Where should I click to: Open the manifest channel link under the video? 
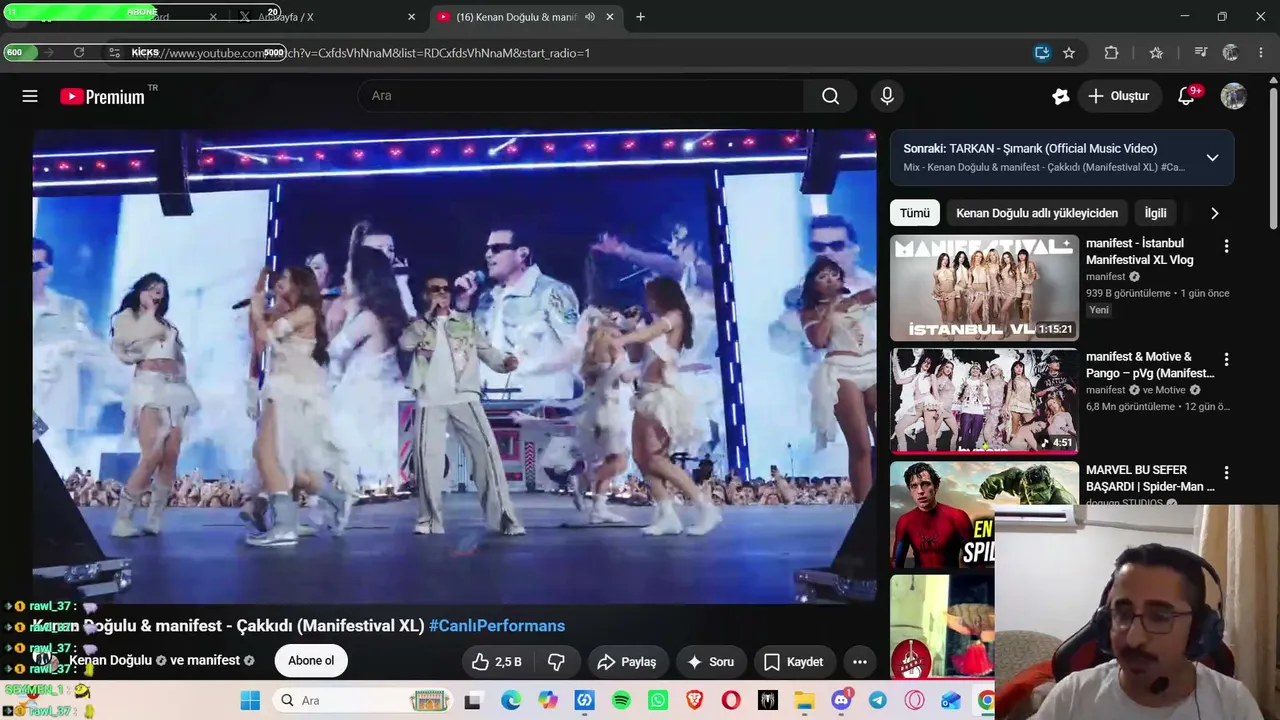[213, 661]
